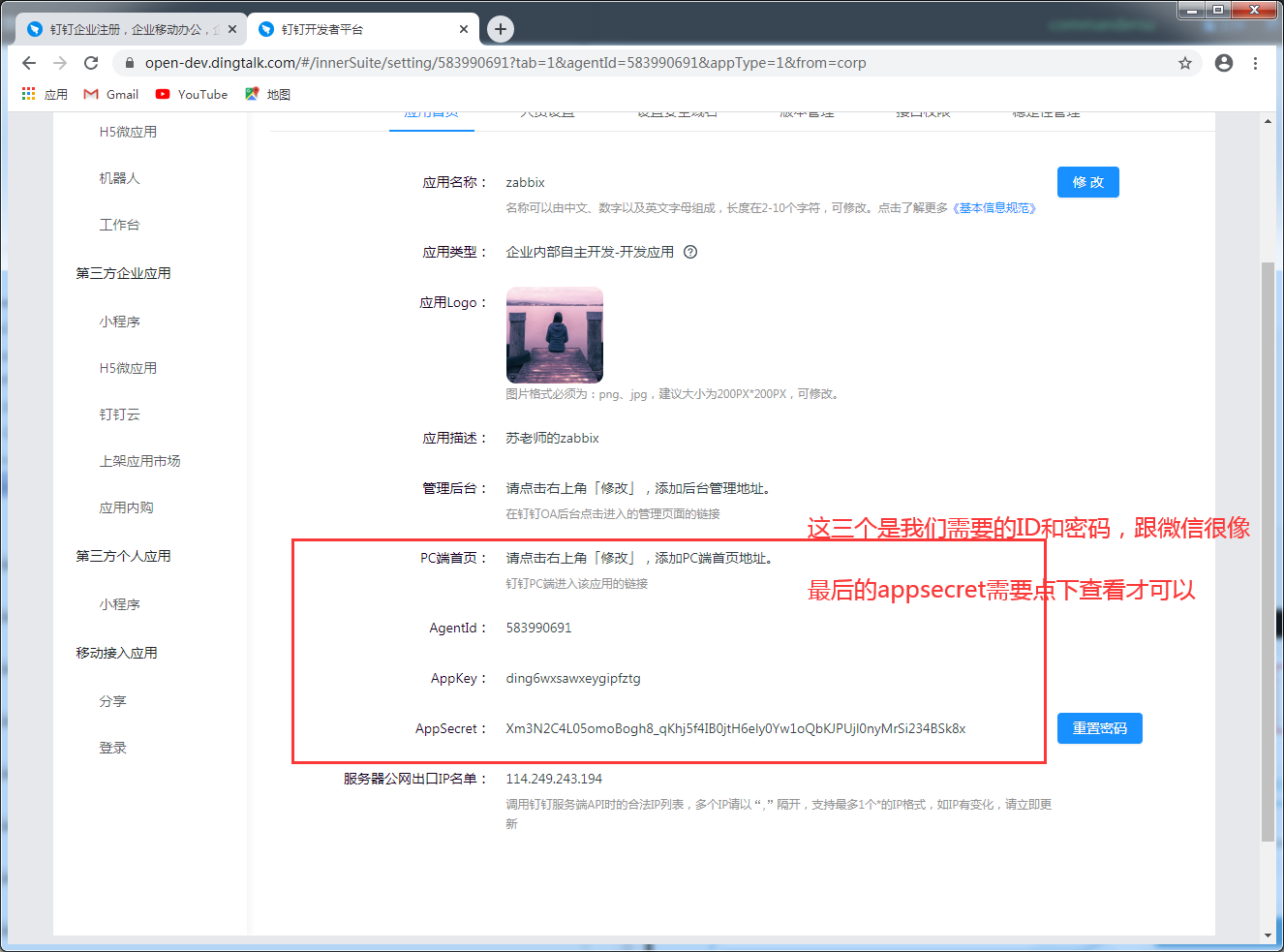Click the AppSecret value string
The width and height of the screenshot is (1284, 952).
coord(736,728)
